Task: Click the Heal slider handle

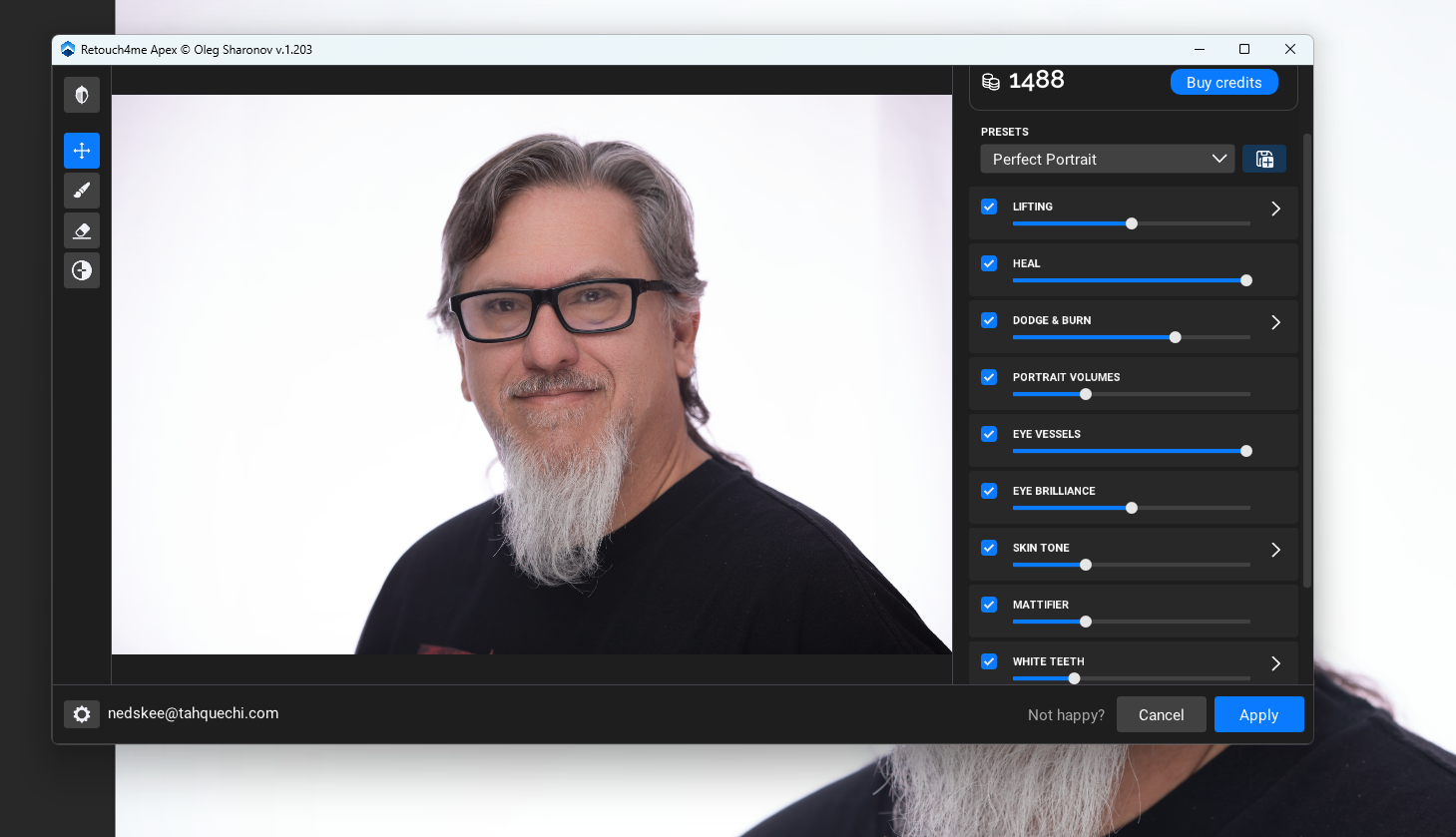Action: pos(1246,280)
